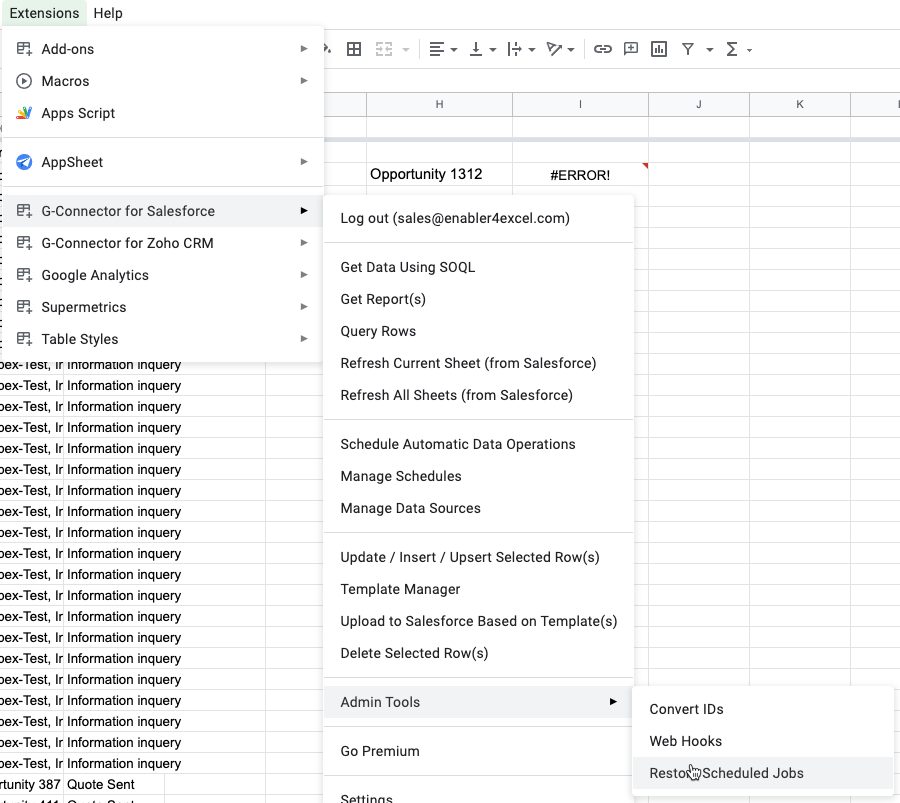Select Web Hooks in Admin Tools
Viewport: 900px width, 803px height.
click(x=763, y=741)
